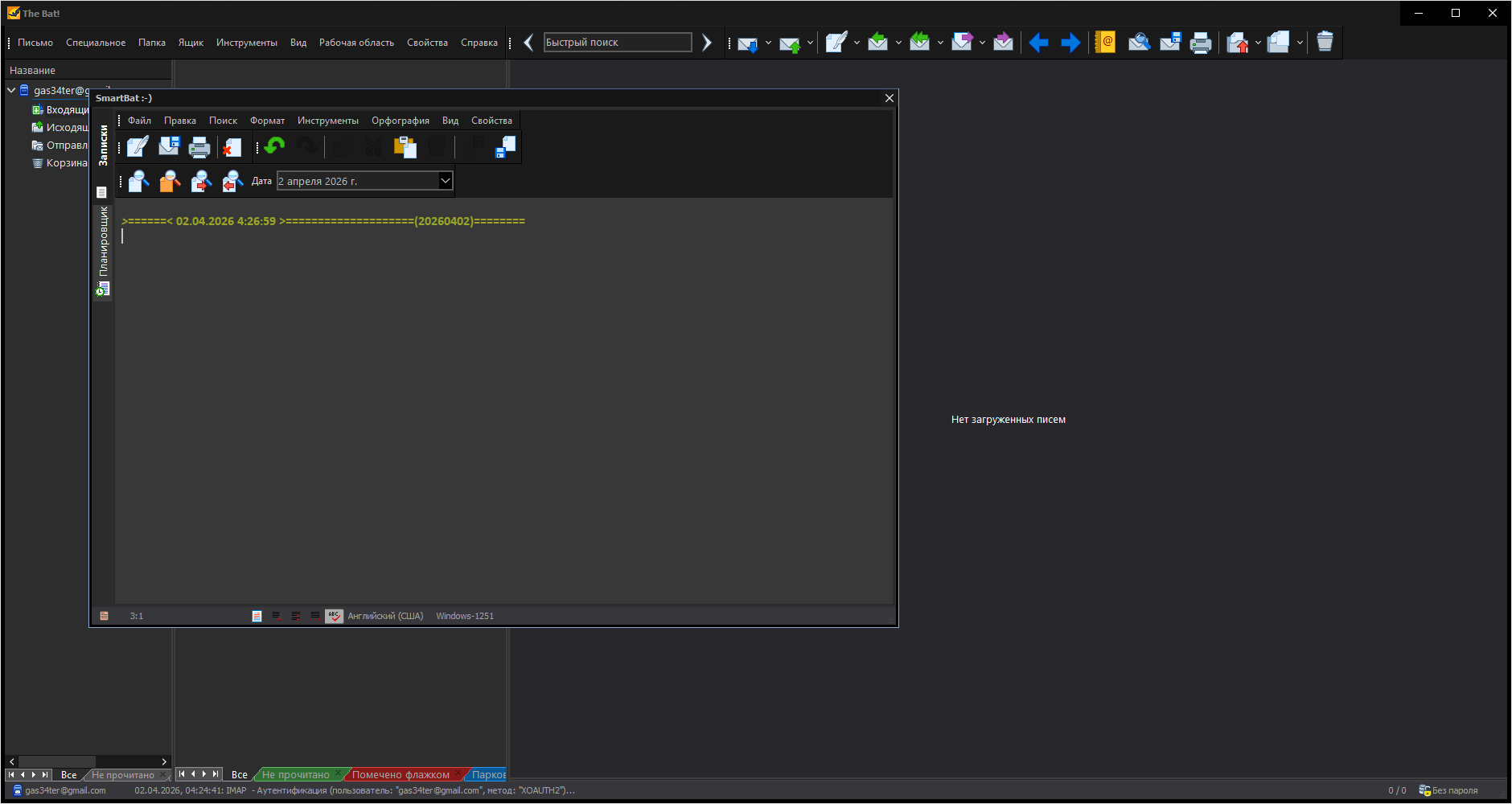
Task: Select the Помечено флажком filter tab
Action: (x=401, y=775)
